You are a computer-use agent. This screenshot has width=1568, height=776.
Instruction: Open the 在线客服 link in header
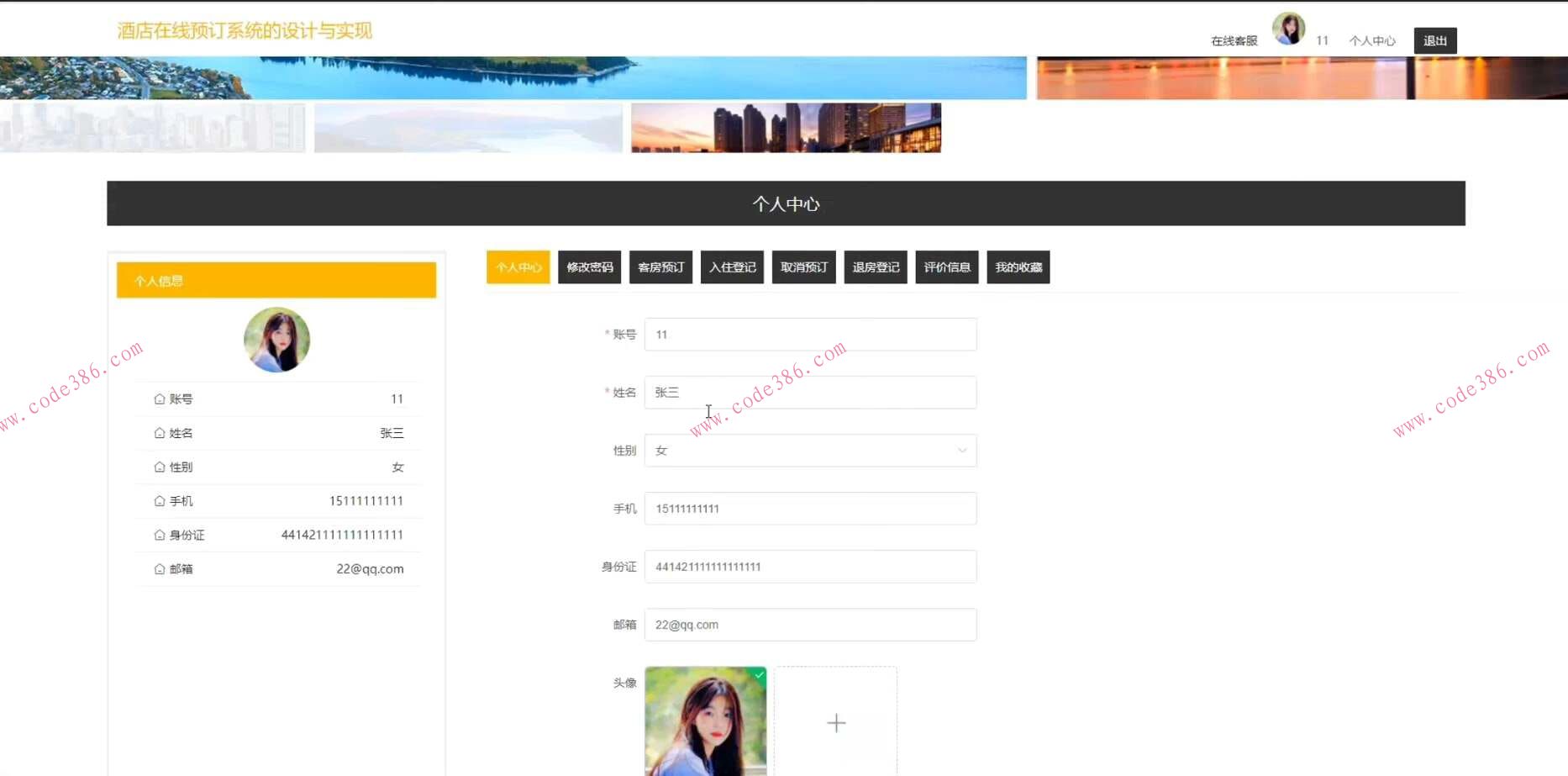(x=1234, y=41)
